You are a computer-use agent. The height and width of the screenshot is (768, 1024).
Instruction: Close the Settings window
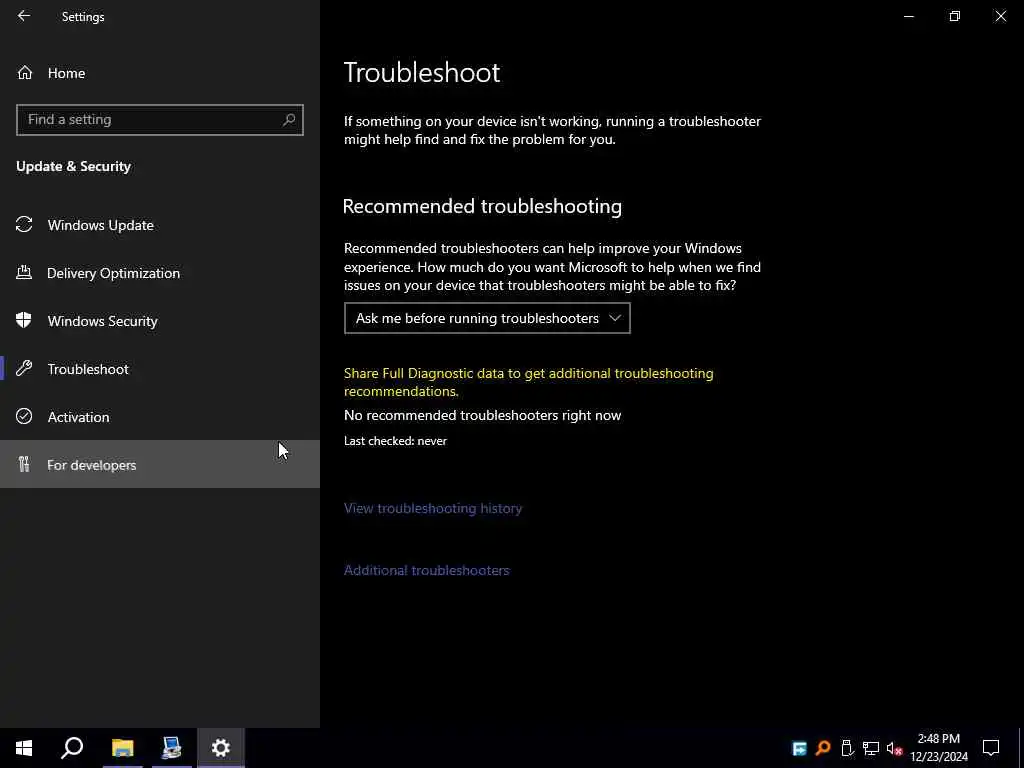1000,16
